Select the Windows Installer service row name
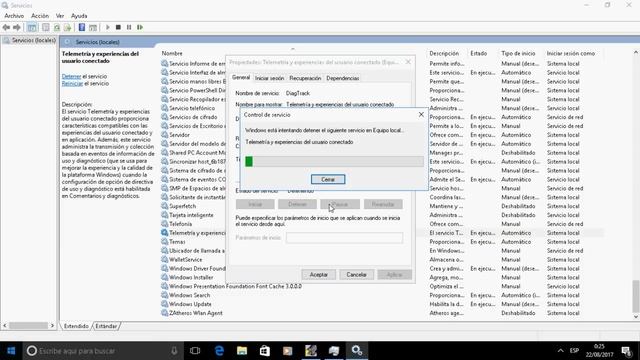The image size is (640, 360). pyautogui.click(x=191, y=278)
